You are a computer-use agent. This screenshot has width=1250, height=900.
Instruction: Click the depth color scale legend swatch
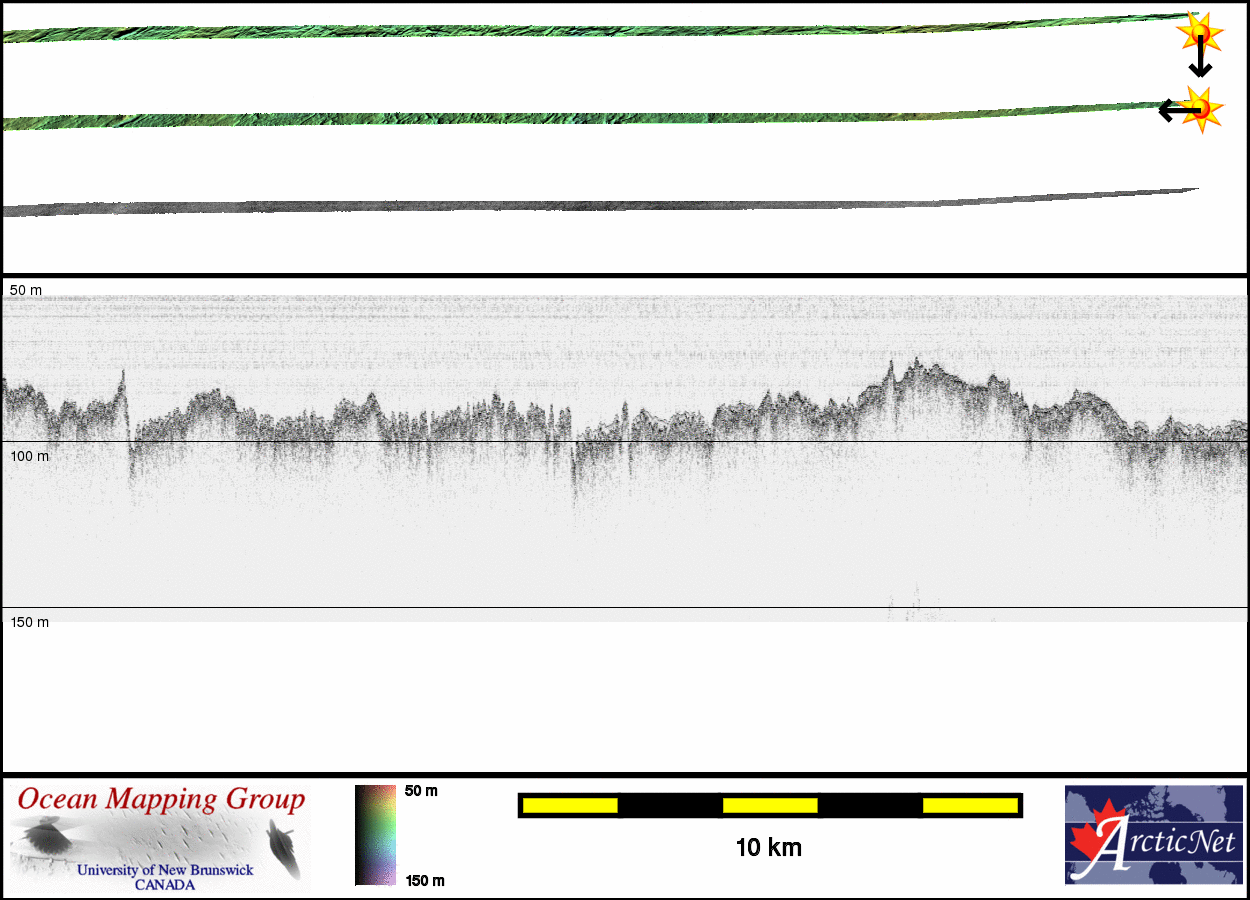click(375, 835)
